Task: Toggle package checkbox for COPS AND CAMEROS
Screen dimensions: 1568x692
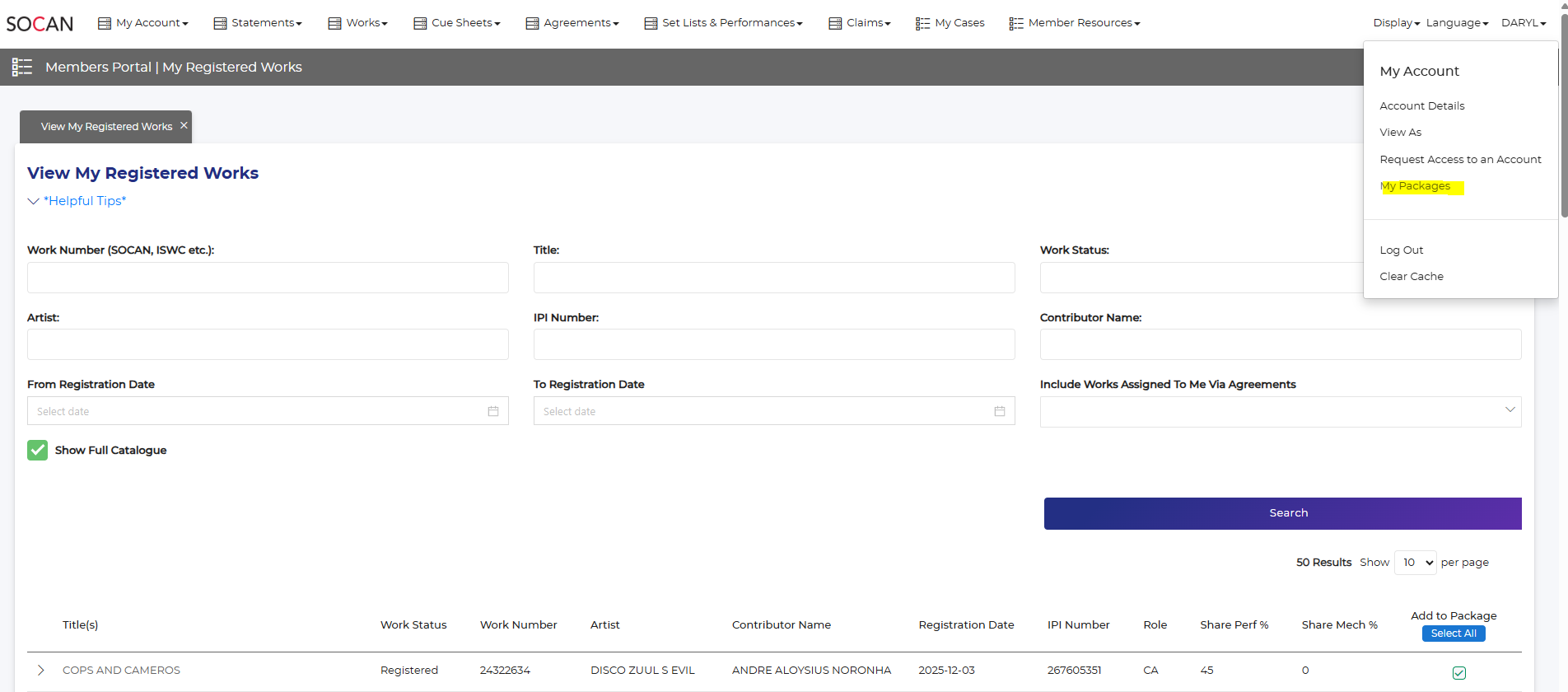Action: click(x=1458, y=673)
